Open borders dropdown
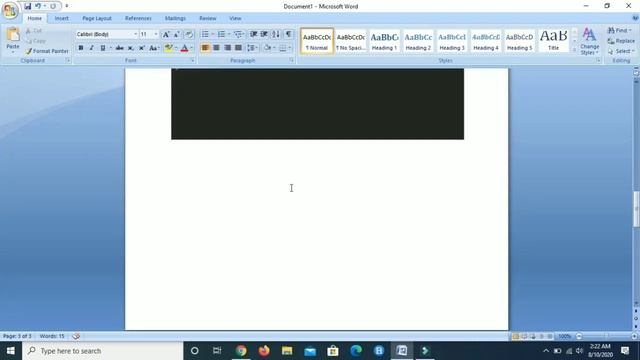The height and width of the screenshot is (360, 640). point(290,48)
